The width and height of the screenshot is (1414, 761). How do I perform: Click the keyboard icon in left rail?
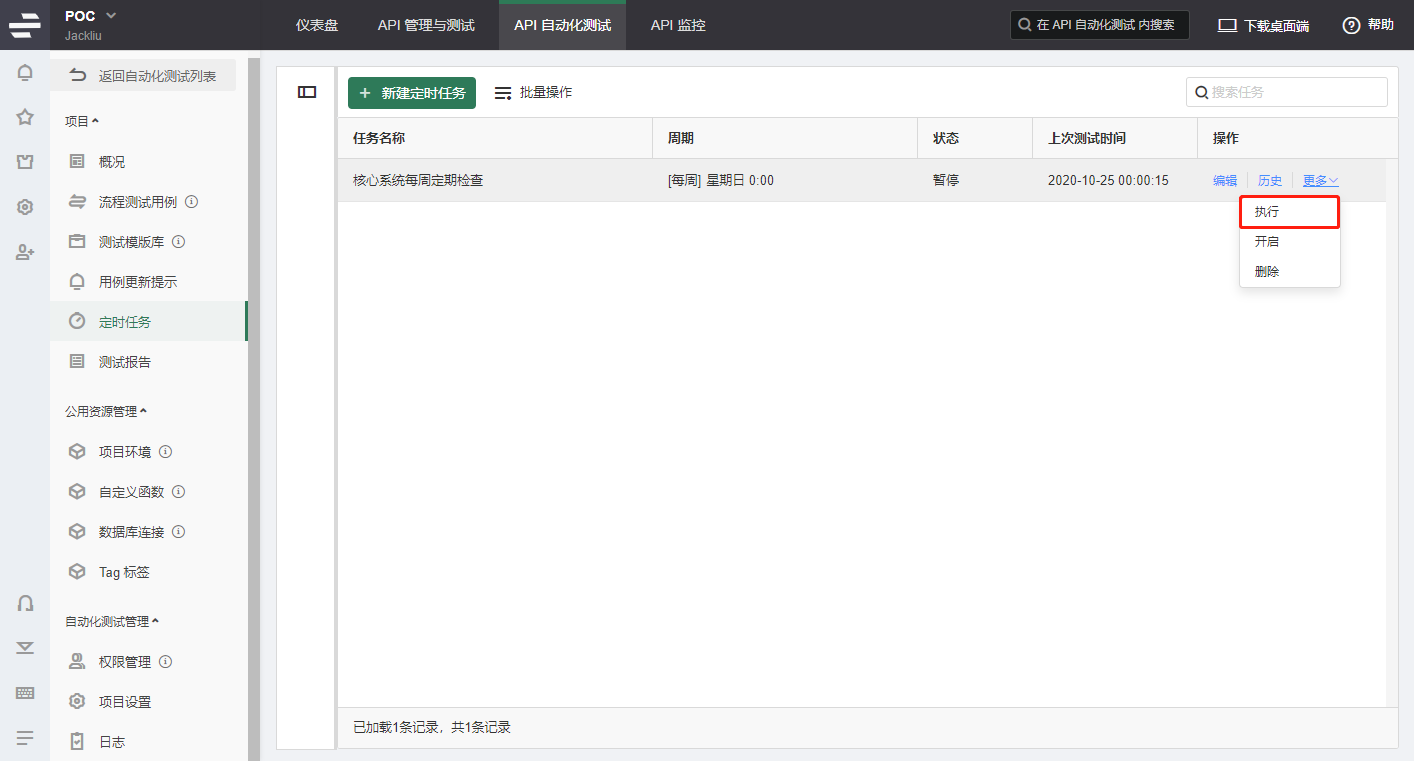tap(25, 693)
